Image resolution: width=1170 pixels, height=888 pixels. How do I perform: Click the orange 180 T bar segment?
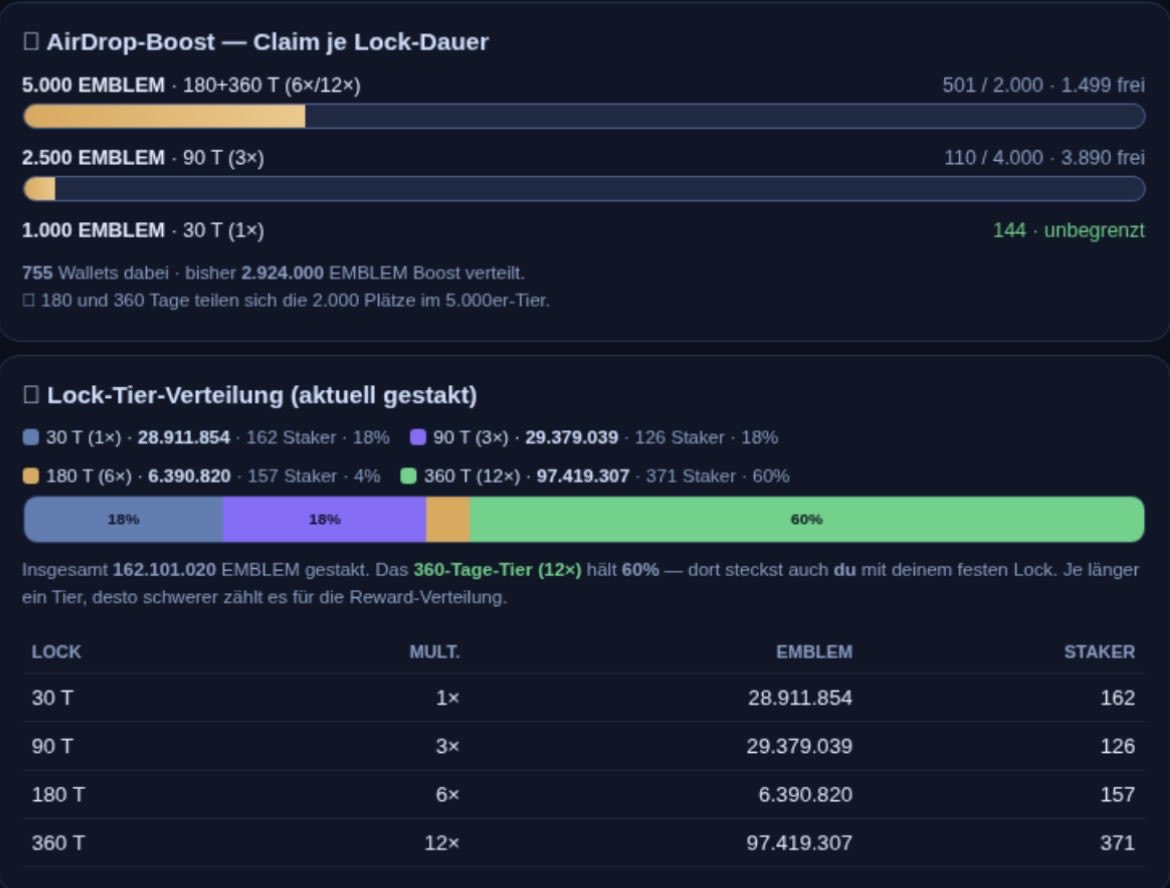(x=448, y=519)
